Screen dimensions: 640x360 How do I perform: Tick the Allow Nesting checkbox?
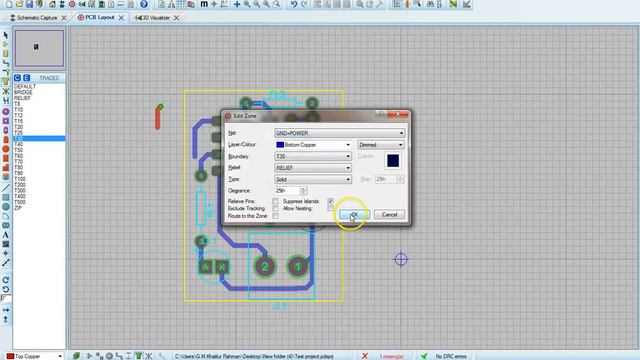pyautogui.click(x=330, y=208)
